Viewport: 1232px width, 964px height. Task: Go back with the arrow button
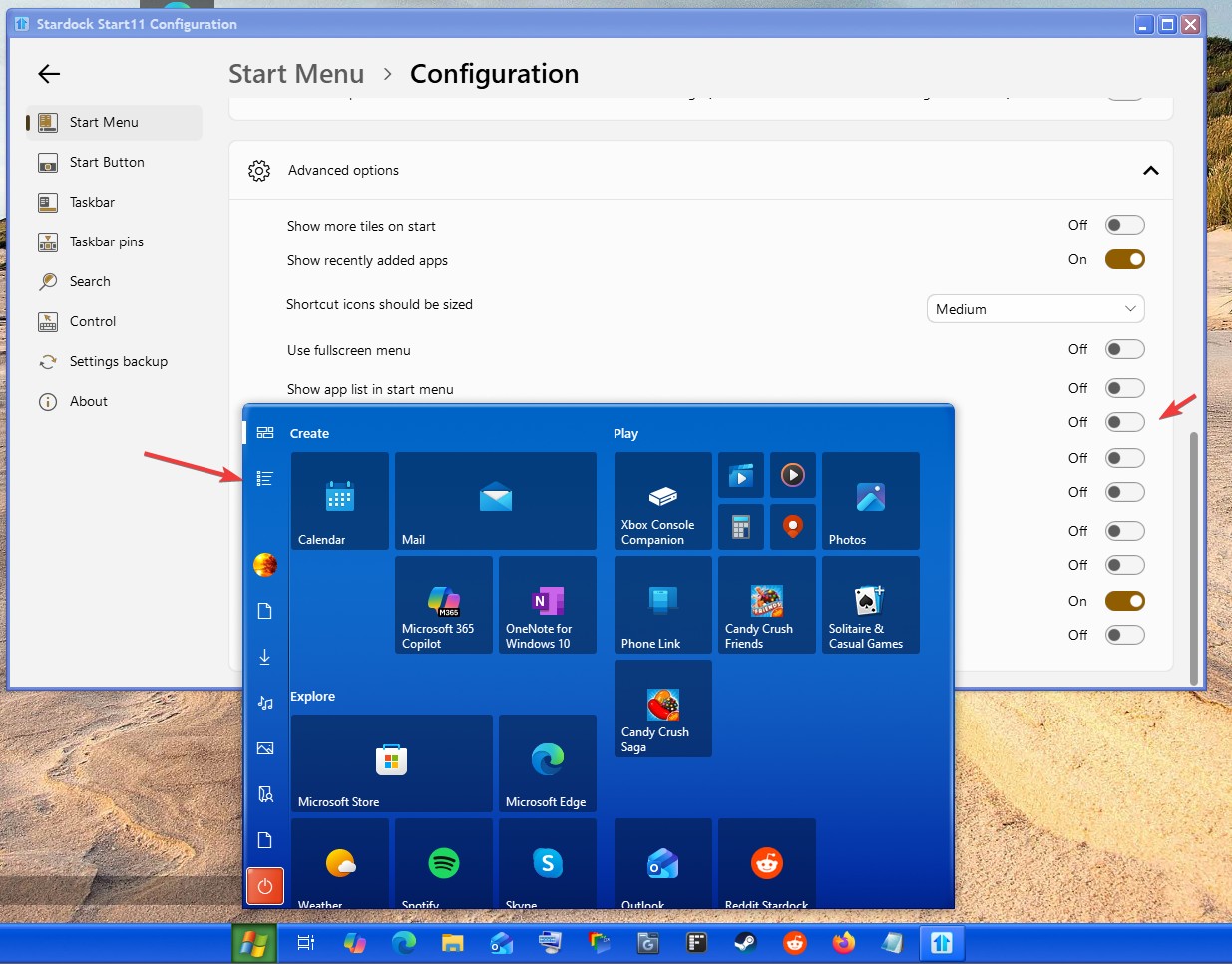(49, 74)
